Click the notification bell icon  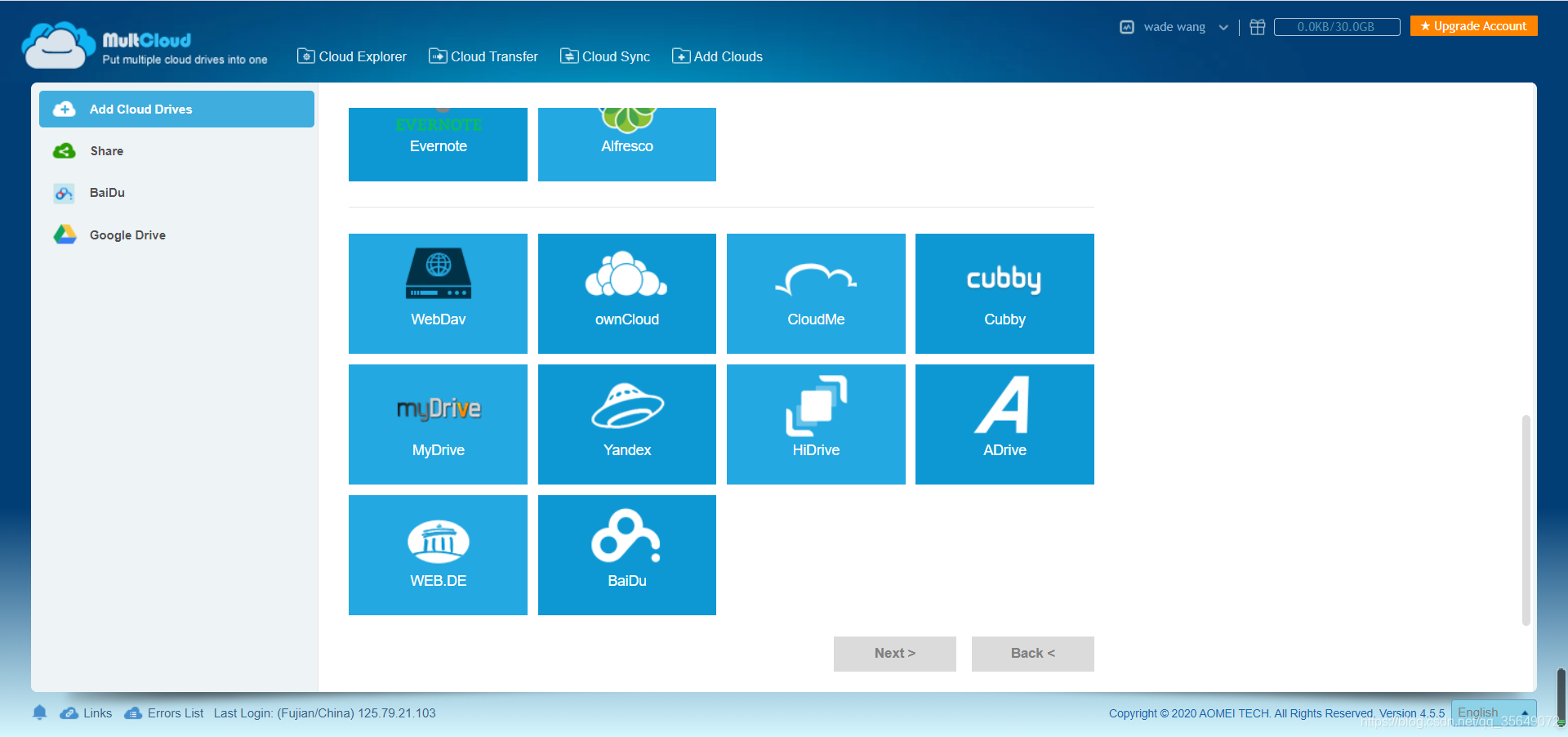pyautogui.click(x=39, y=712)
